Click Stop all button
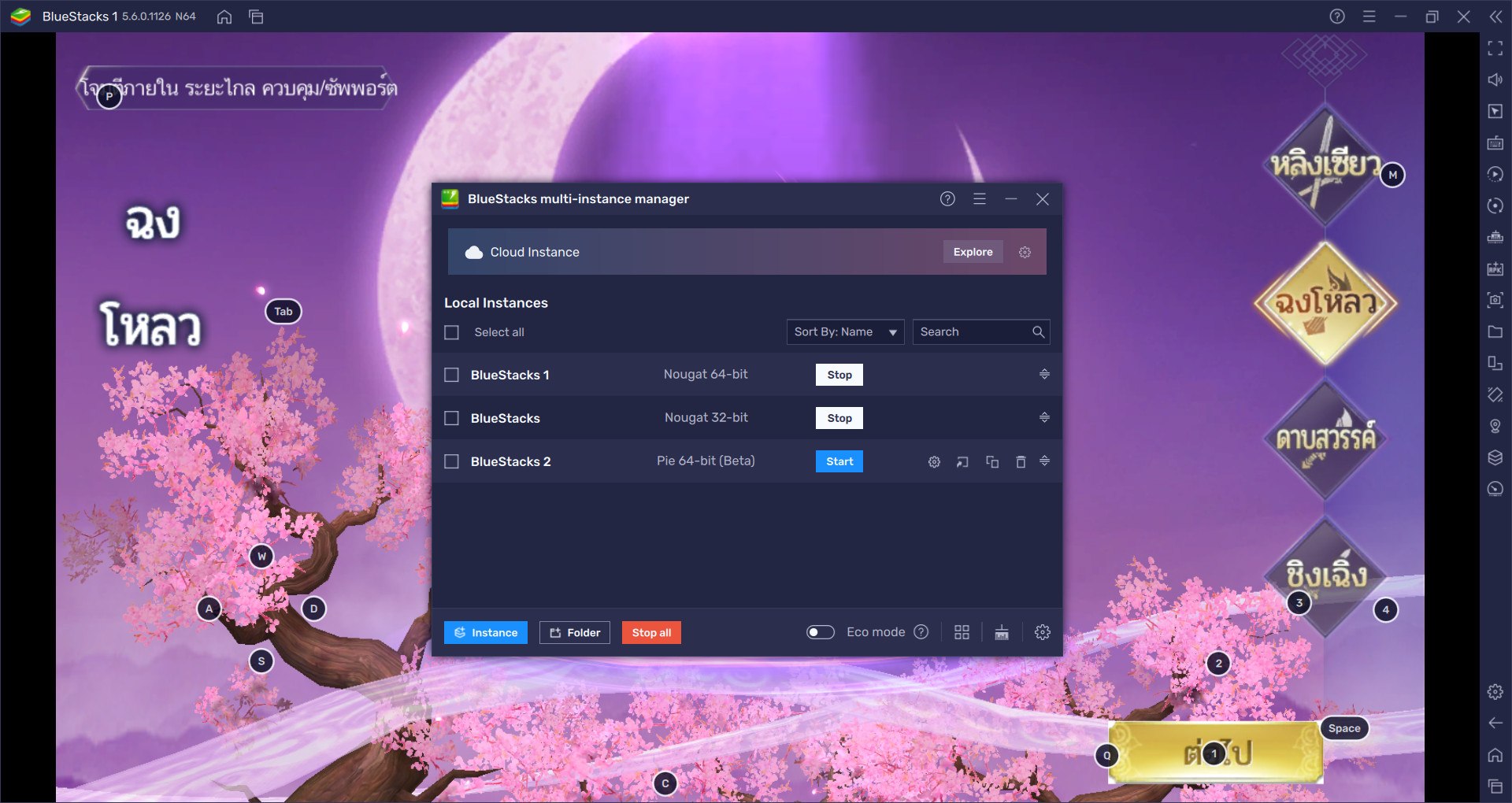This screenshot has width=1512, height=803. pos(651,633)
